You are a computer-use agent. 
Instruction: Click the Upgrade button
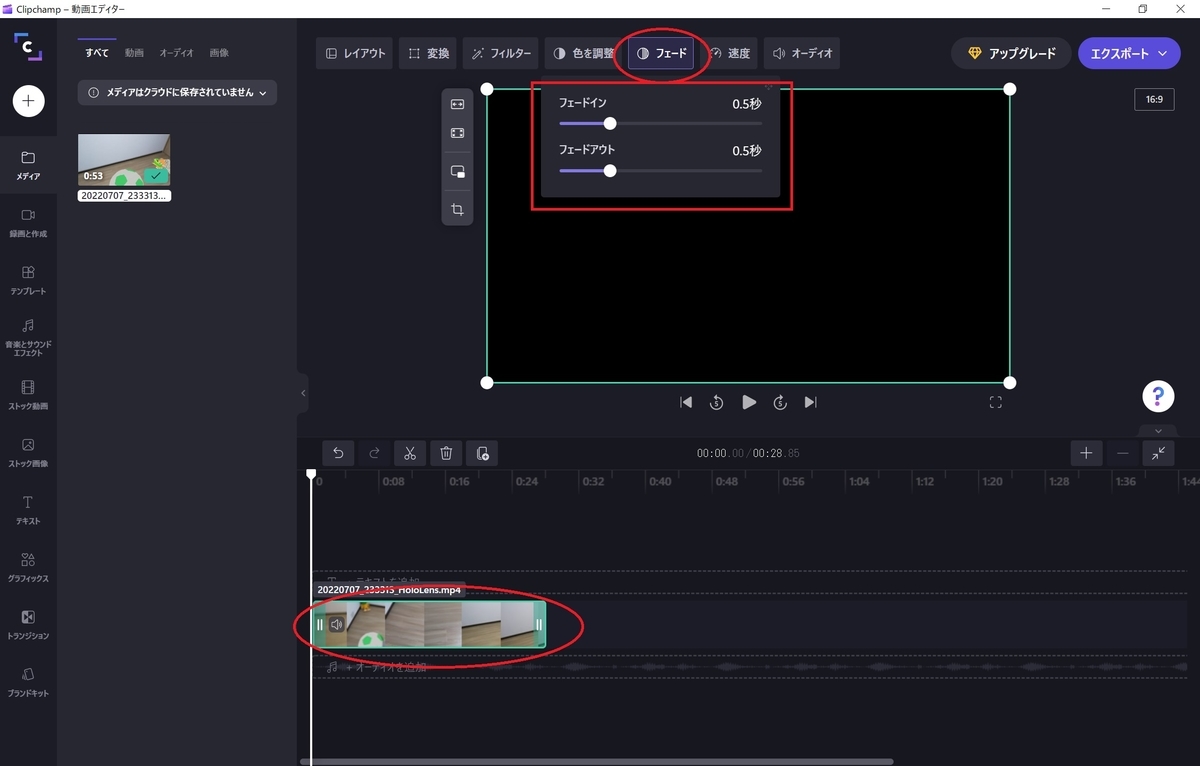click(1011, 54)
